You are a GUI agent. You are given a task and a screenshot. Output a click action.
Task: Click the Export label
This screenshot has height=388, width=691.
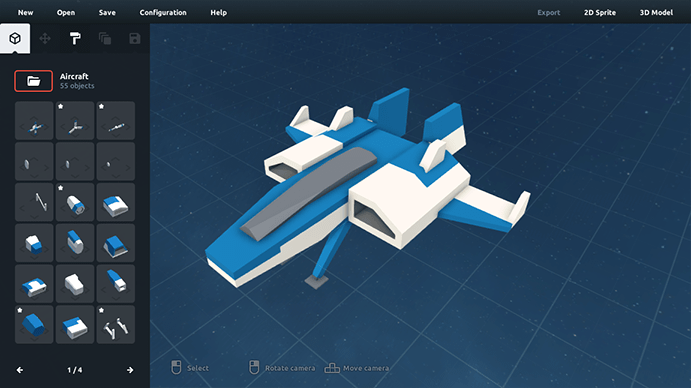(549, 12)
